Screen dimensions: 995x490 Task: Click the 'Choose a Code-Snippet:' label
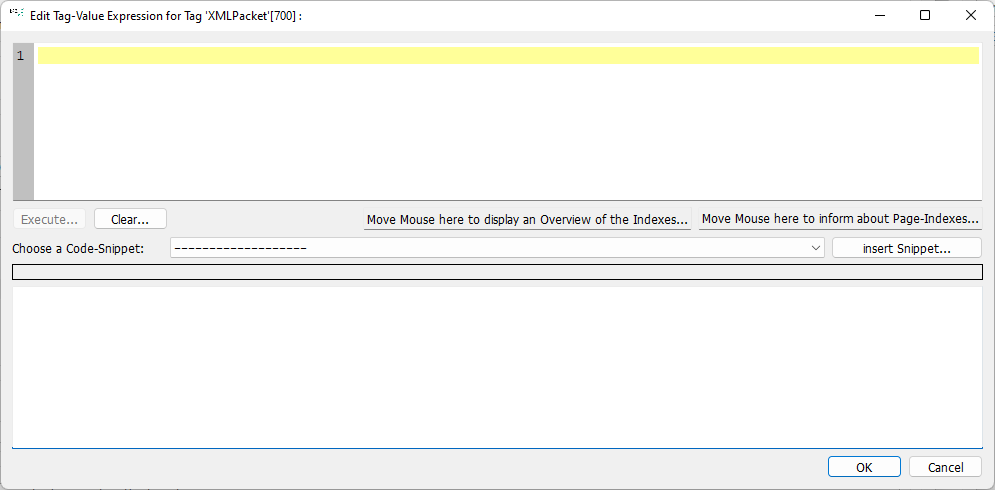(79, 248)
